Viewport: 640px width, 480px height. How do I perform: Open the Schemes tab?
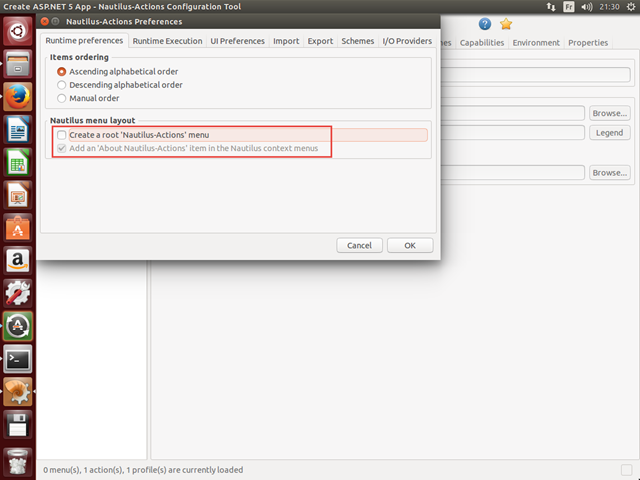358,41
